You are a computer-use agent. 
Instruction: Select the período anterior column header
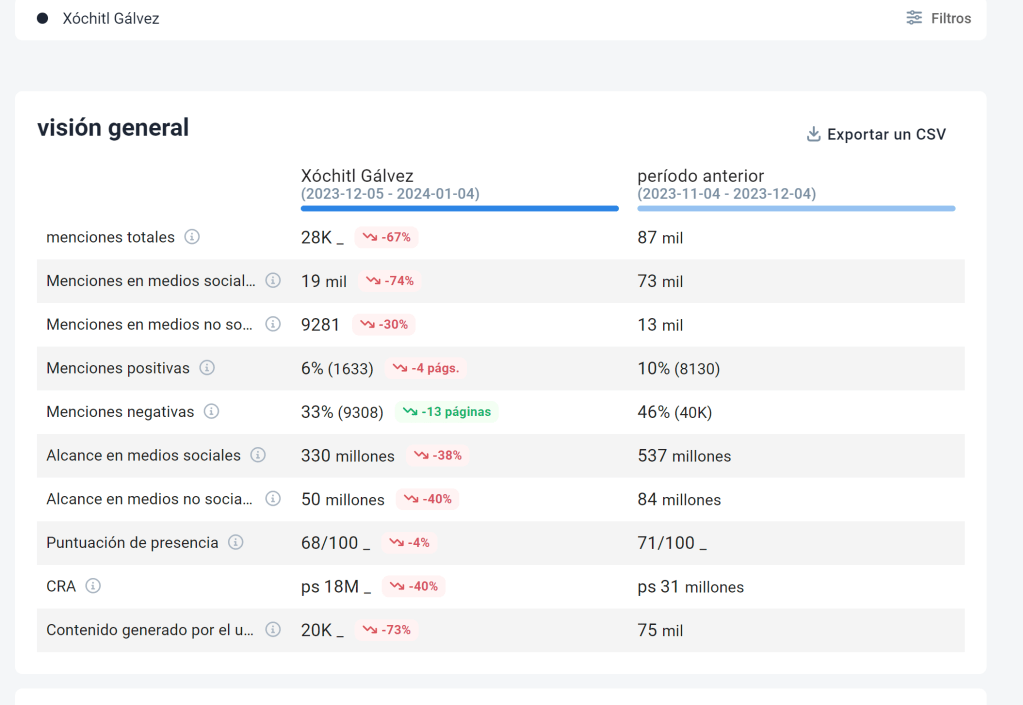(x=700, y=176)
